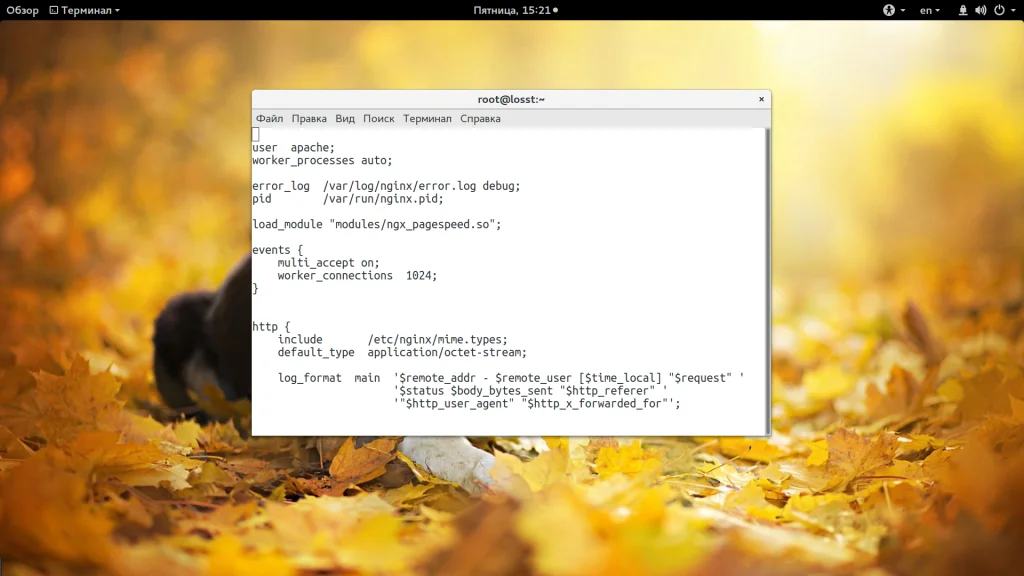Image resolution: width=1024 pixels, height=576 pixels.
Task: Open the Терминал menu in window menubar
Action: [427, 118]
